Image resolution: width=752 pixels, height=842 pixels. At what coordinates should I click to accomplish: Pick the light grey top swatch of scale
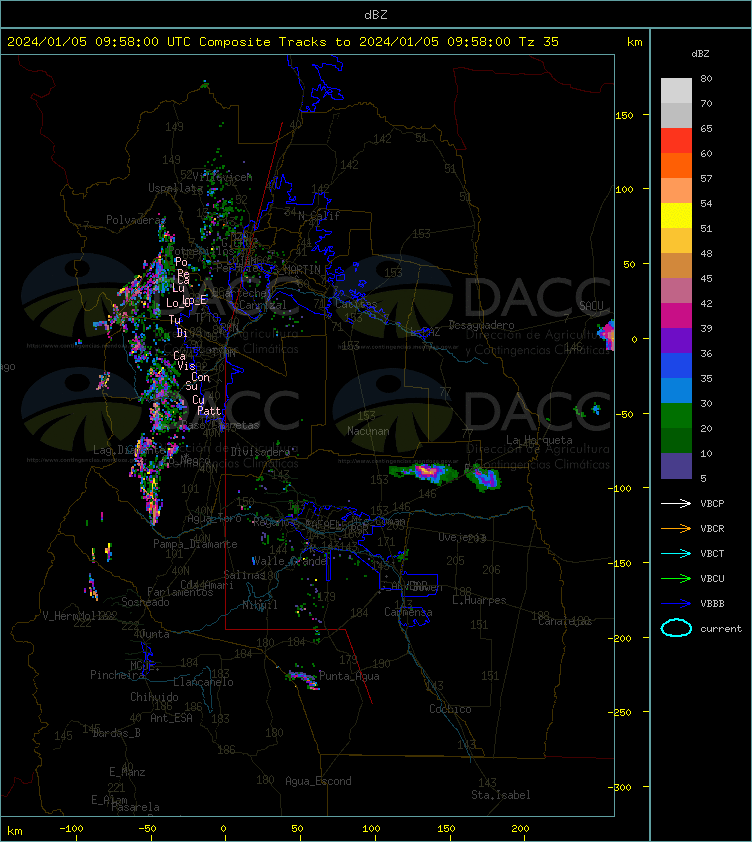click(x=676, y=91)
